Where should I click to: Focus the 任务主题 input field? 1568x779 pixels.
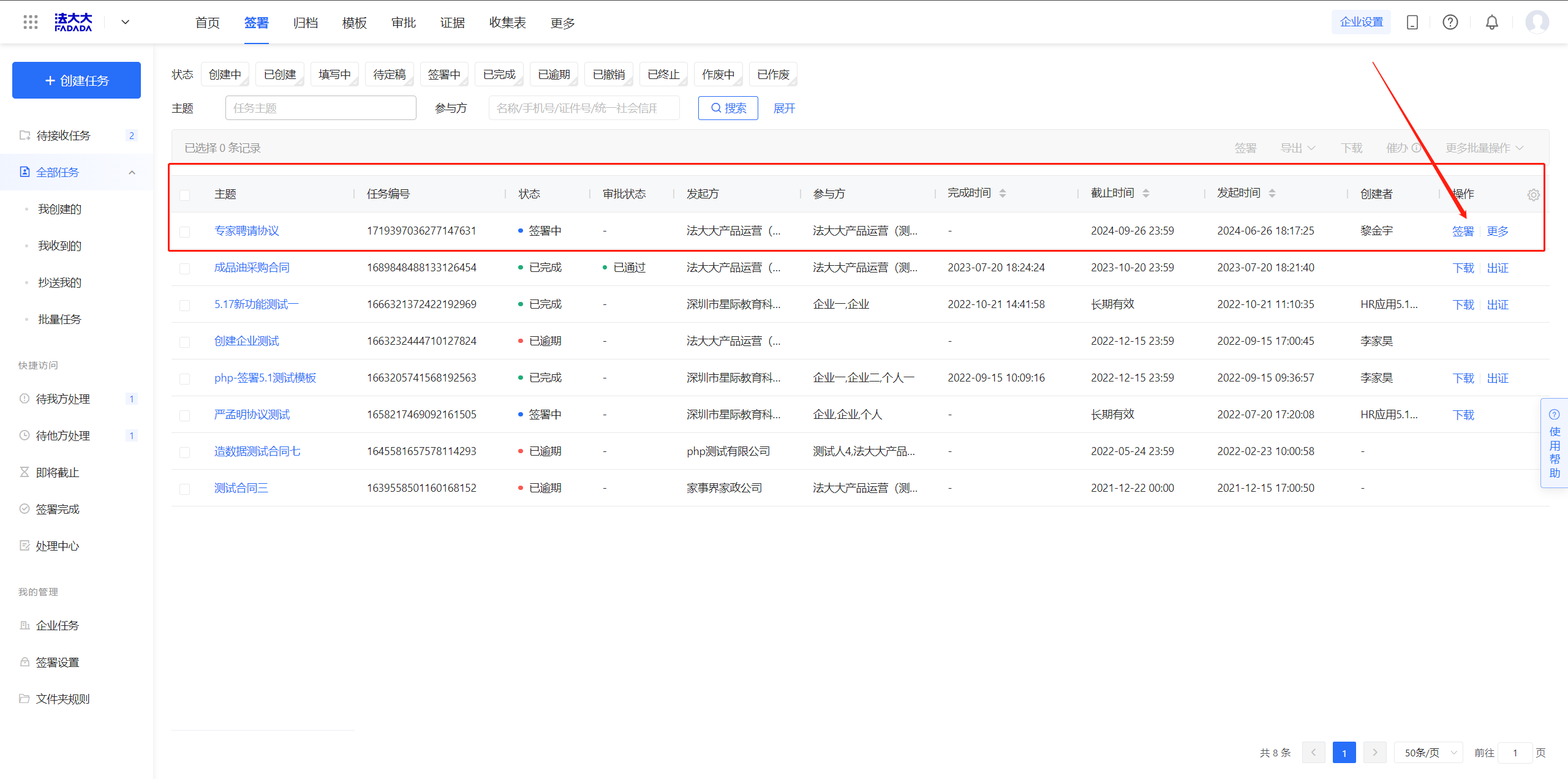(321, 108)
